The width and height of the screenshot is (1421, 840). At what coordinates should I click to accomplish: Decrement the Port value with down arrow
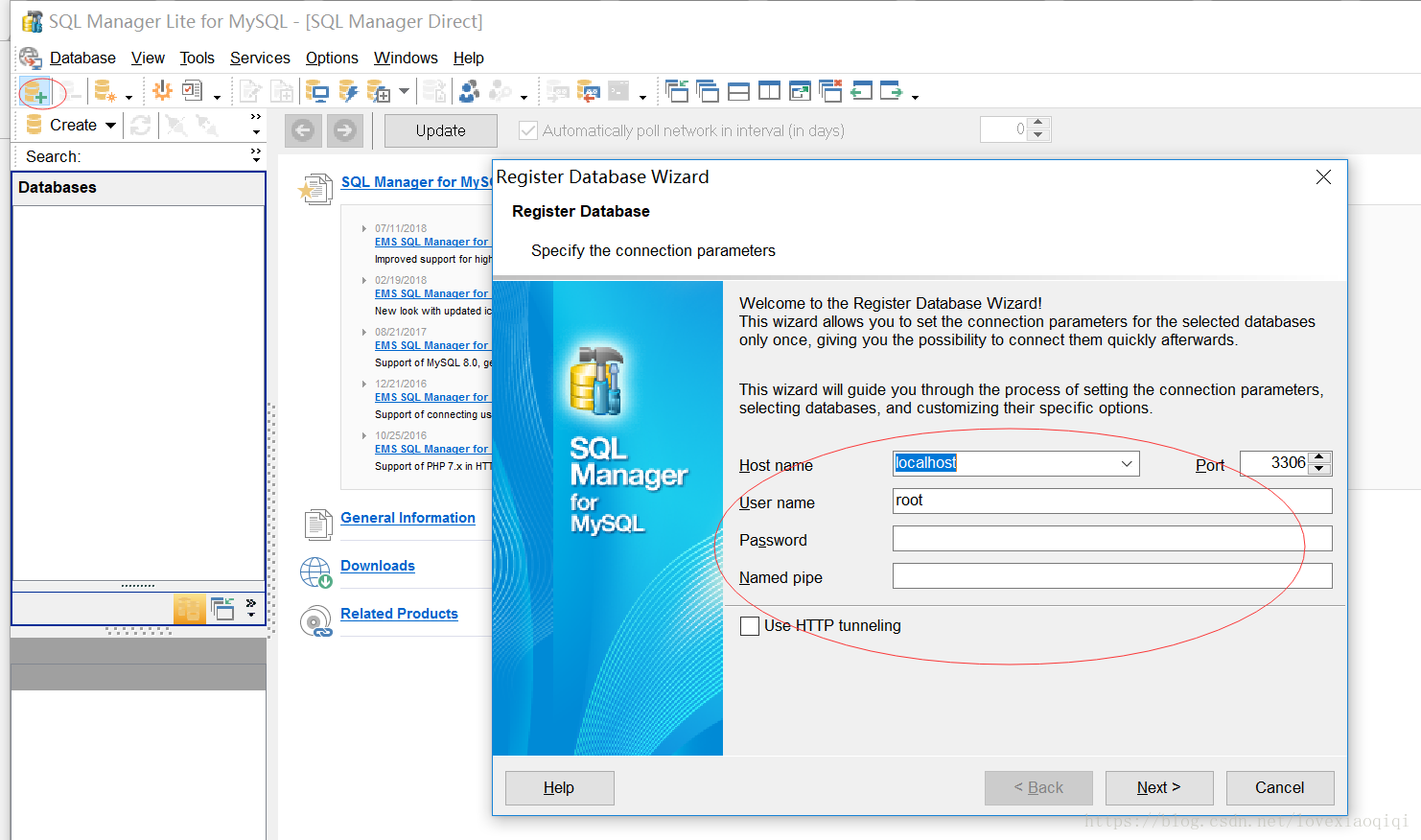(x=1319, y=470)
